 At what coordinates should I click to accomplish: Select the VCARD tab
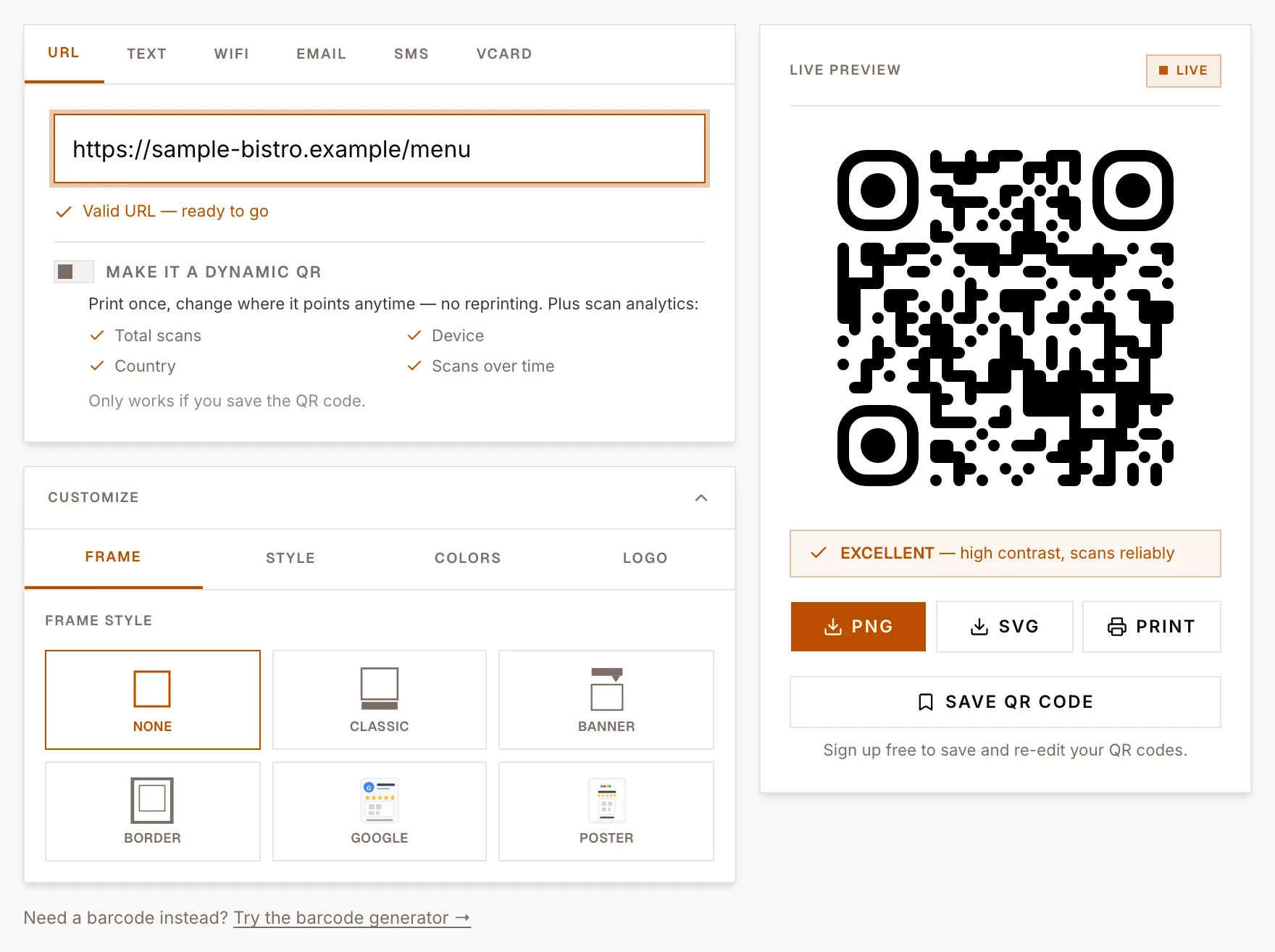(504, 54)
